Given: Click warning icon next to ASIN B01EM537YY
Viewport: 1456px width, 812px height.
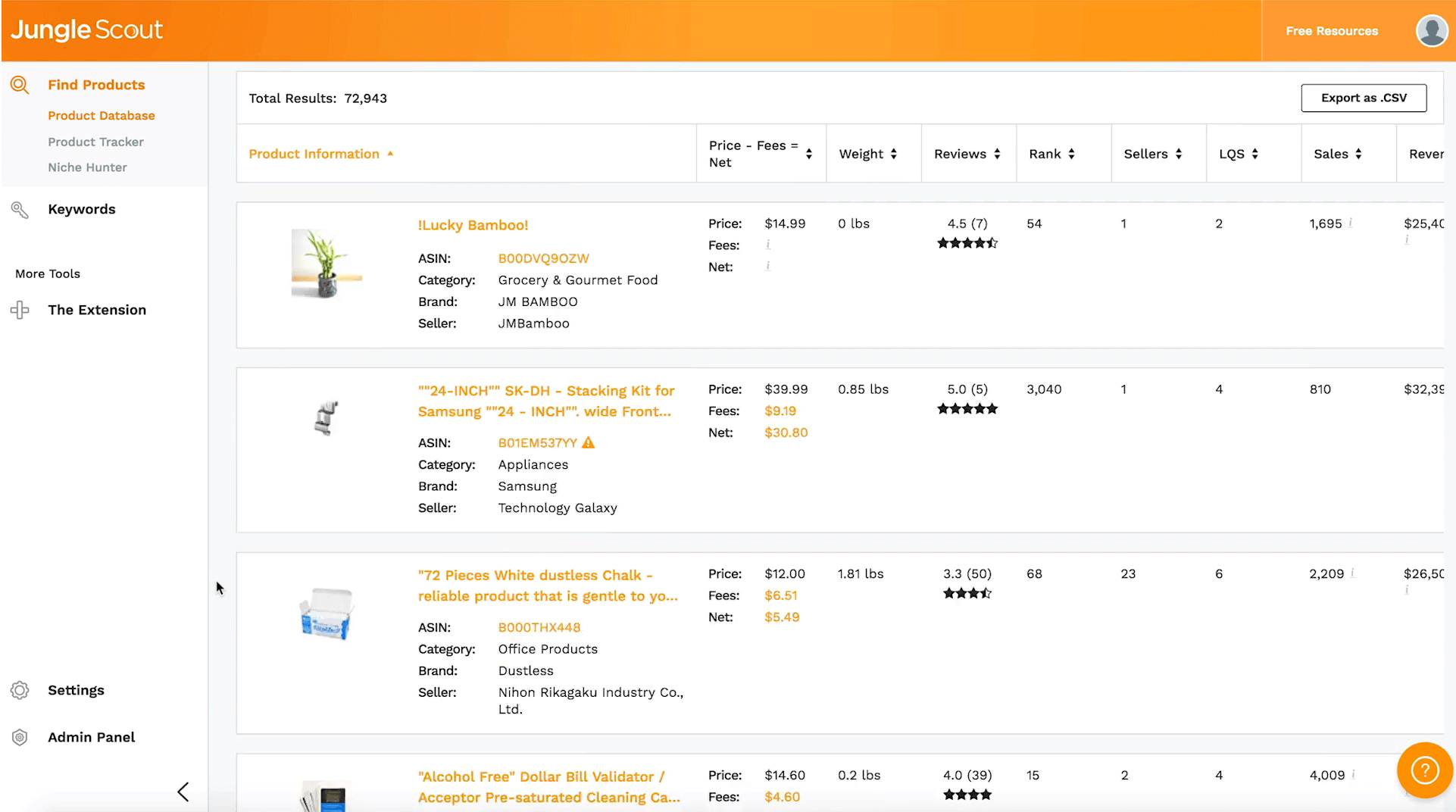Looking at the screenshot, I should click(x=589, y=442).
